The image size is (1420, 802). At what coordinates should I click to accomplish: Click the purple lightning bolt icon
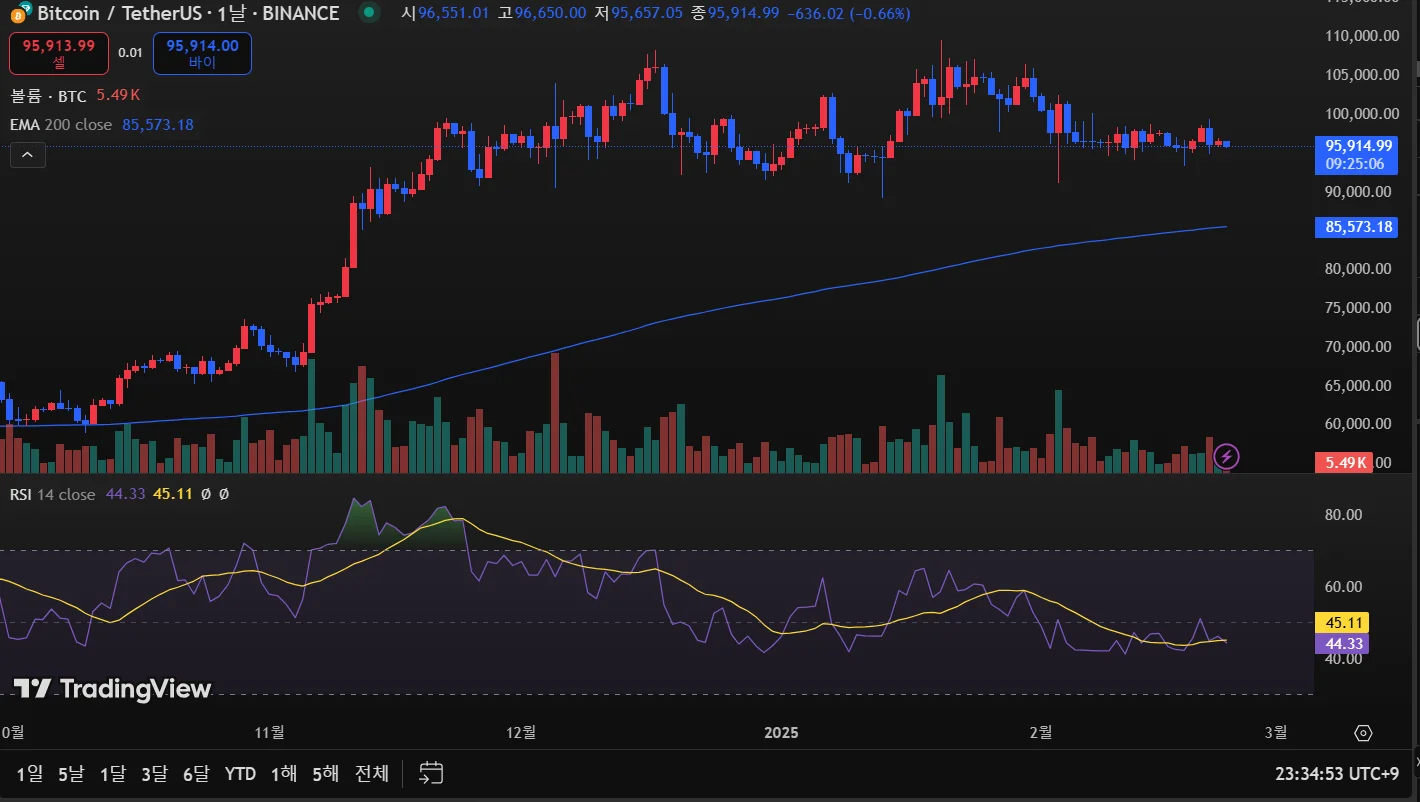click(1226, 458)
